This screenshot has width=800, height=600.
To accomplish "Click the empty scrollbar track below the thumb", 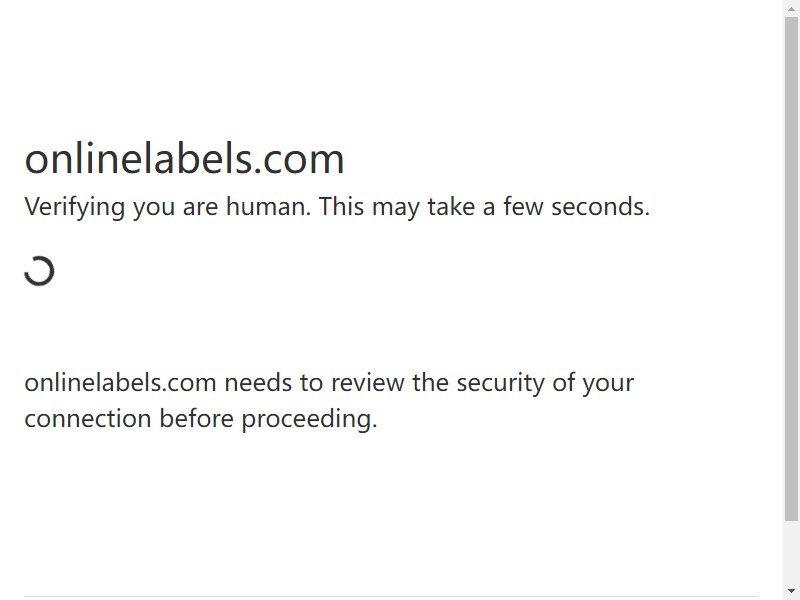I will click(x=791, y=552).
